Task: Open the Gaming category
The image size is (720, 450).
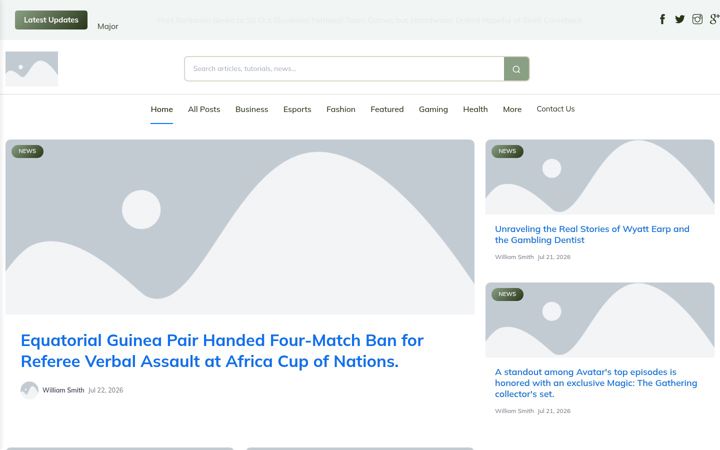Action: [x=433, y=109]
